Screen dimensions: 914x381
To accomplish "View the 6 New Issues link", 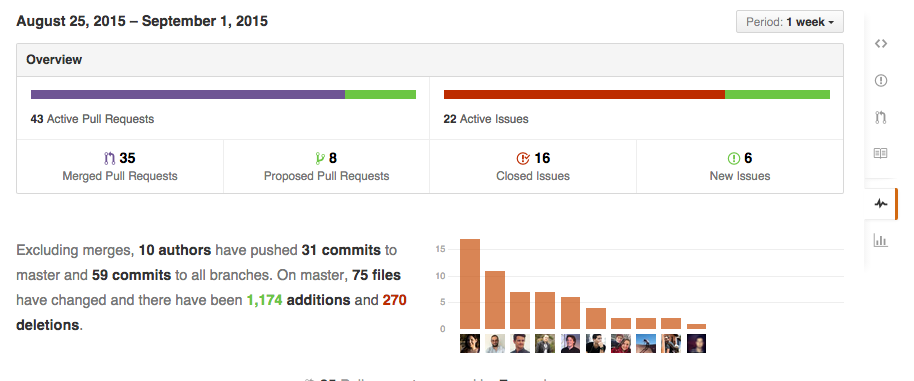I will (x=740, y=167).
